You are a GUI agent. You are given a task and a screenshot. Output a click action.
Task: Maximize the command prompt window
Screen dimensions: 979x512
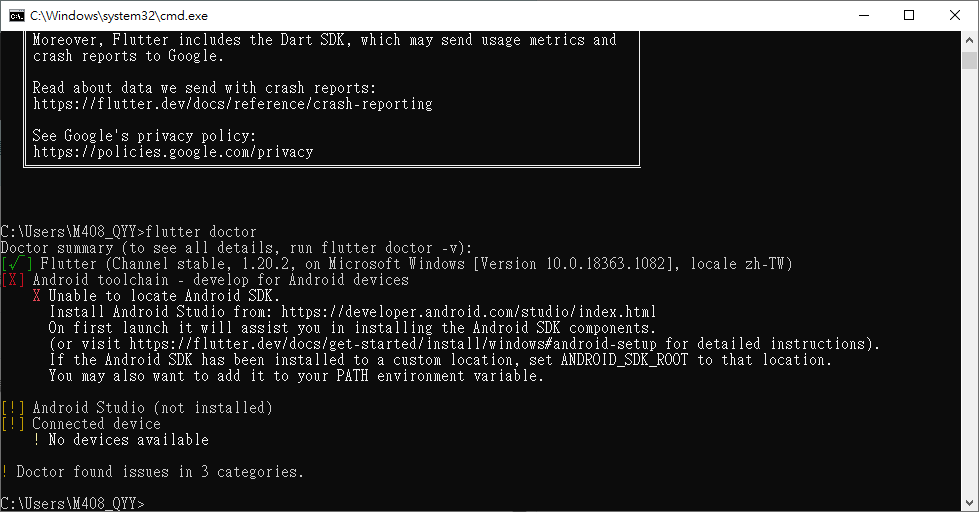909,16
